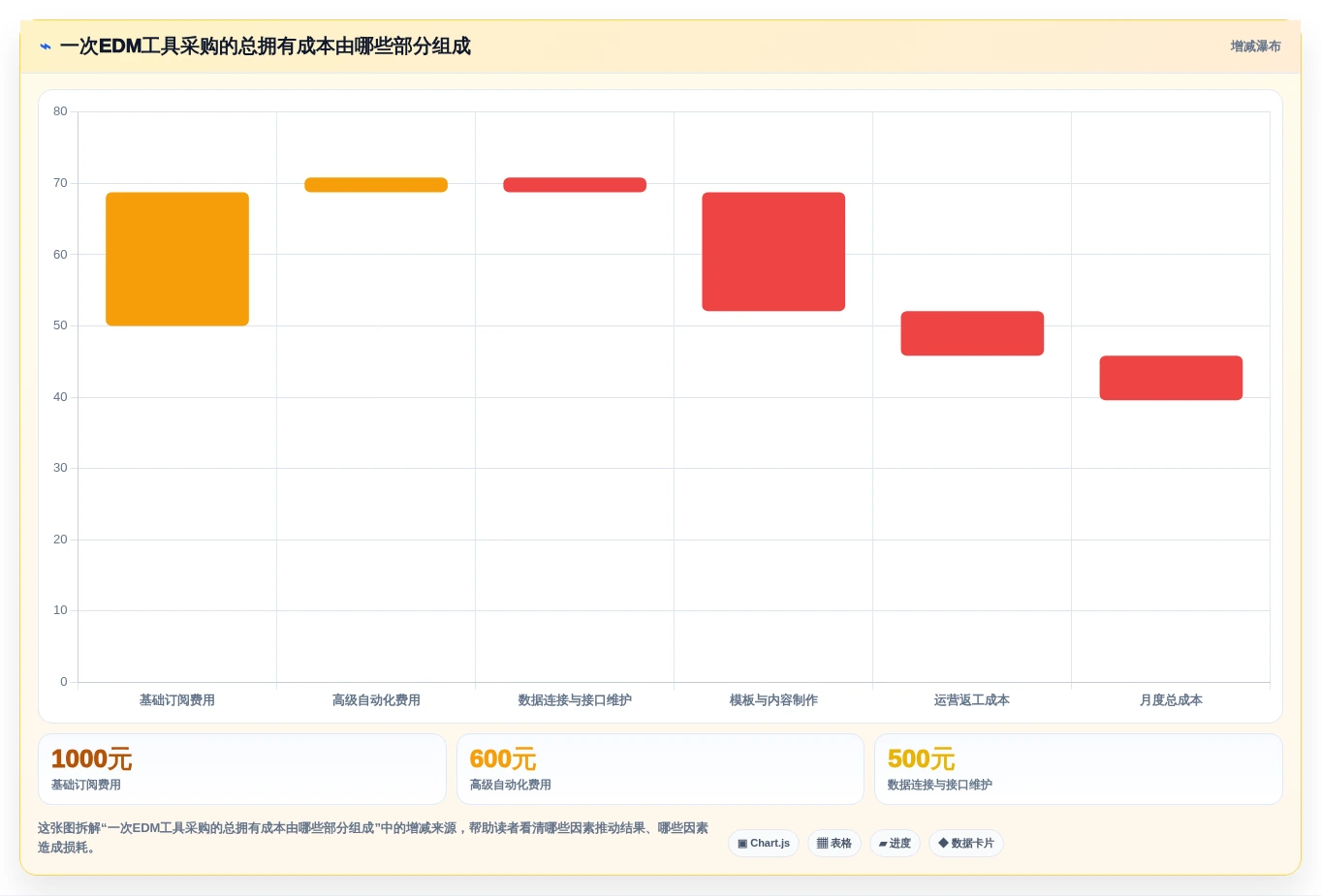Click the y-axis value 50
The width and height of the screenshot is (1321, 896).
click(60, 325)
